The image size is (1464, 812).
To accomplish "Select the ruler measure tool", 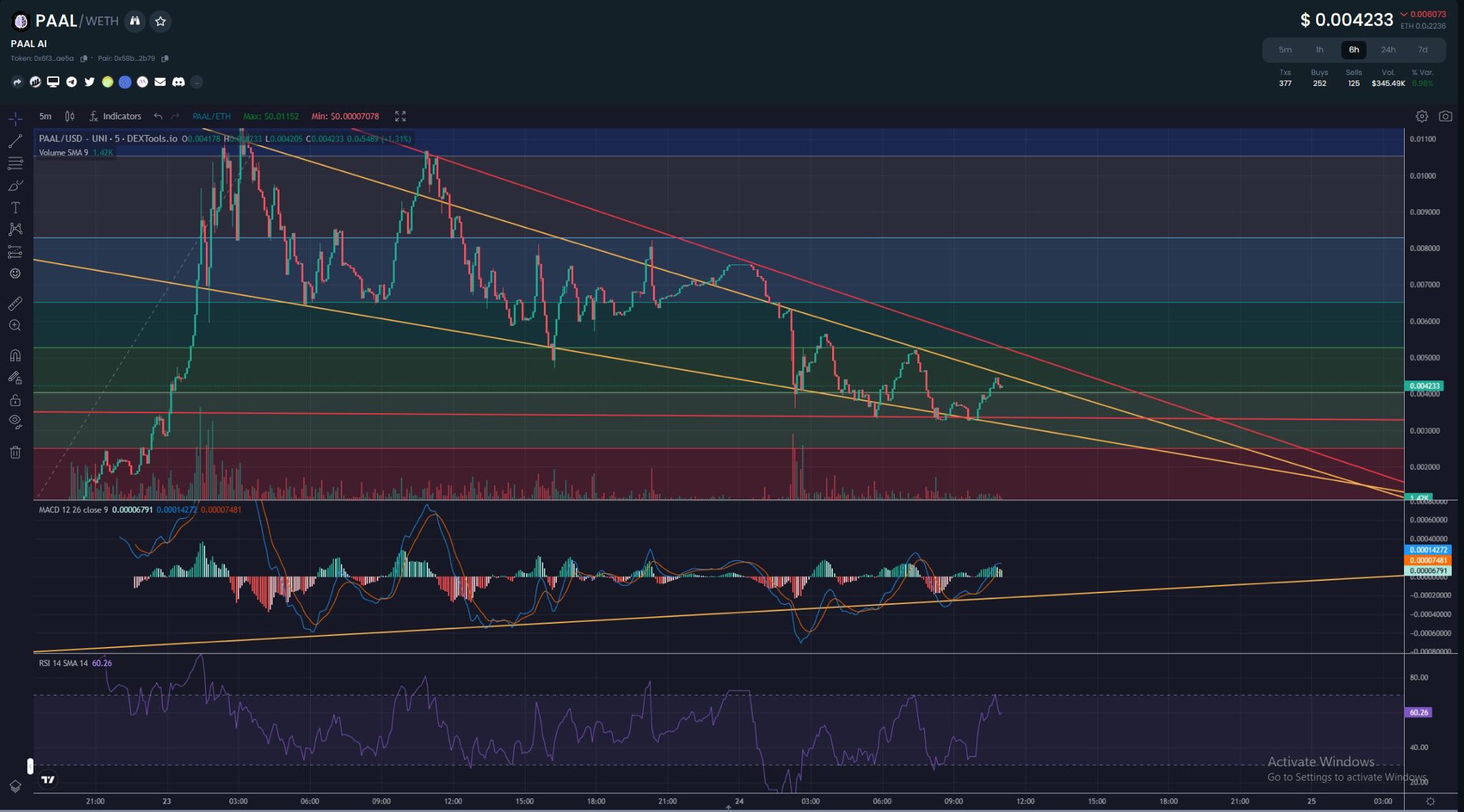I will 15,304.
